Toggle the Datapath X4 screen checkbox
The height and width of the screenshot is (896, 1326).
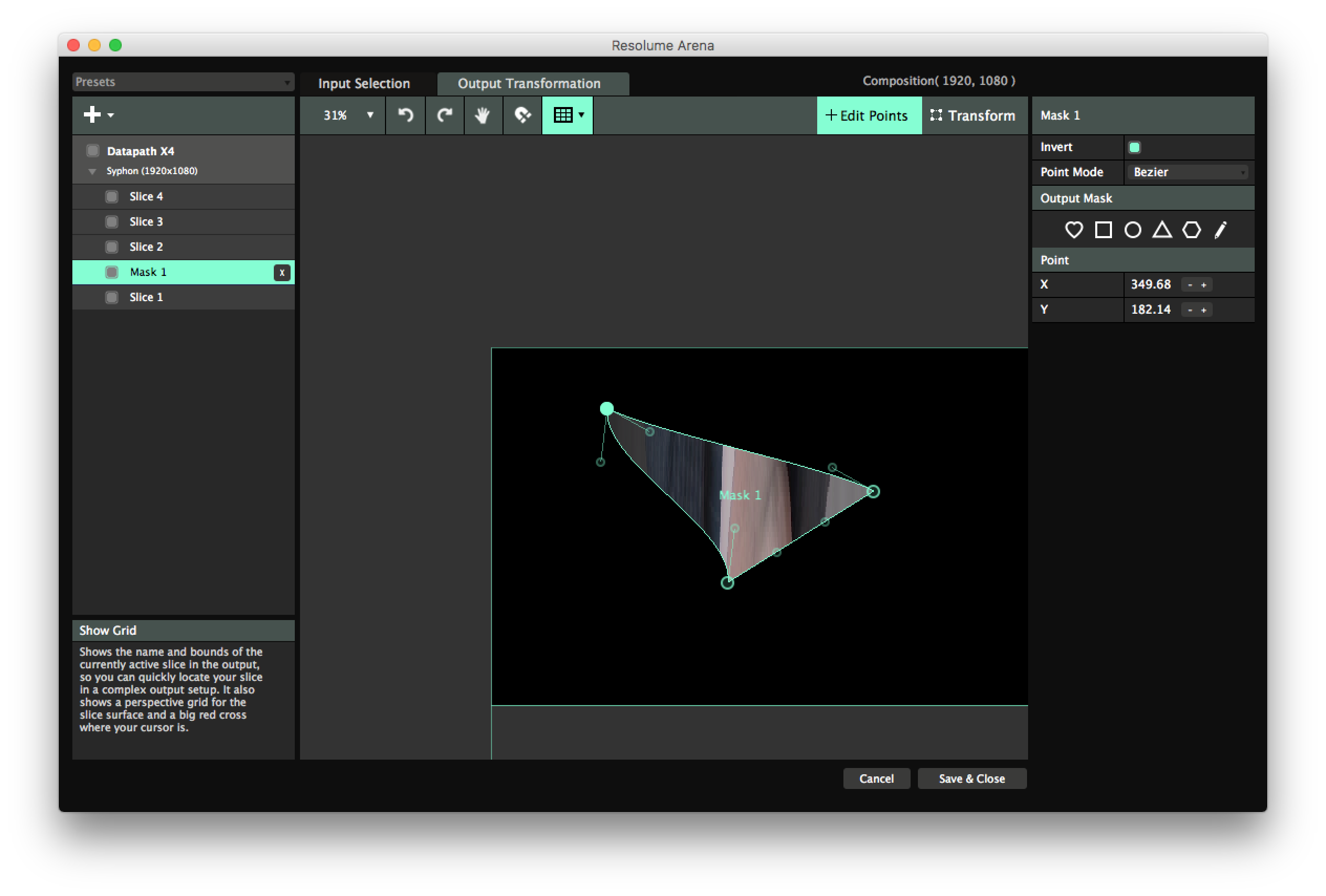pyautogui.click(x=92, y=151)
